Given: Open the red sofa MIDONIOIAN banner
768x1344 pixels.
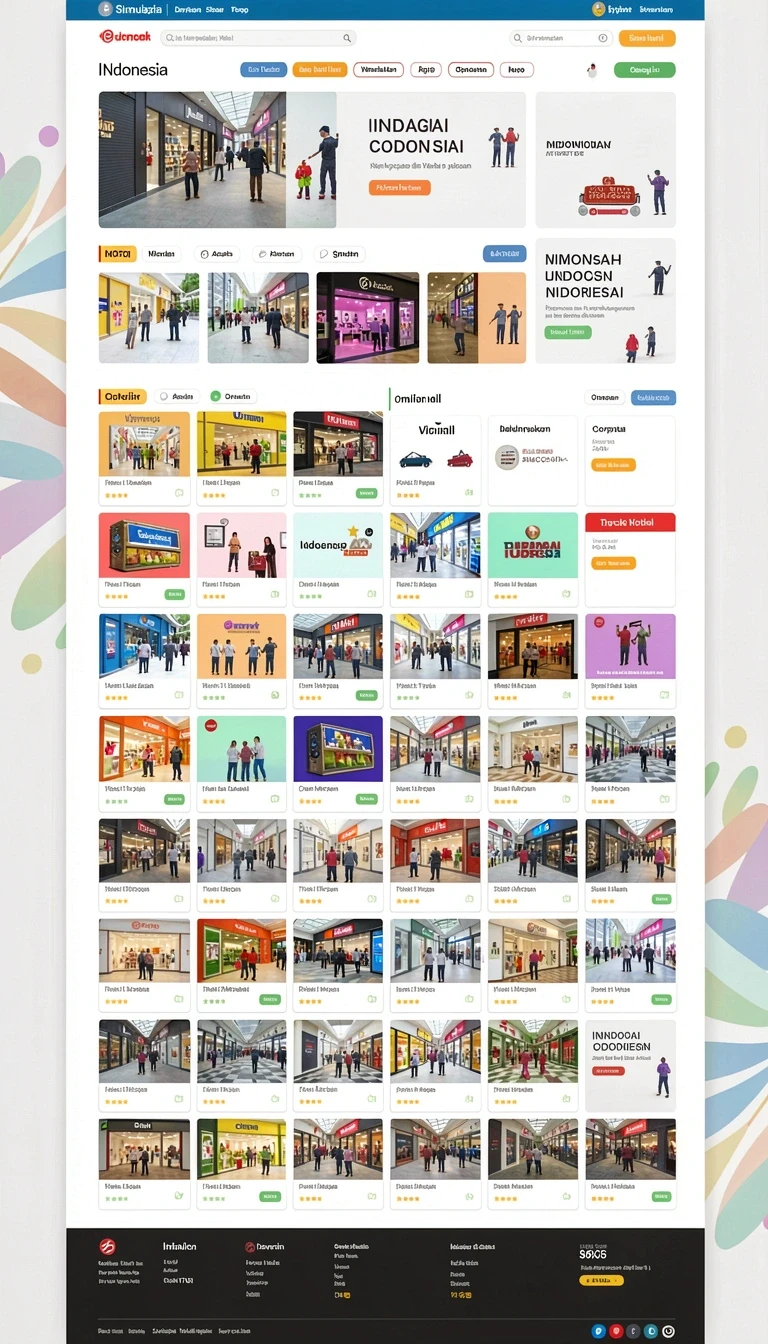Looking at the screenshot, I should point(605,160).
